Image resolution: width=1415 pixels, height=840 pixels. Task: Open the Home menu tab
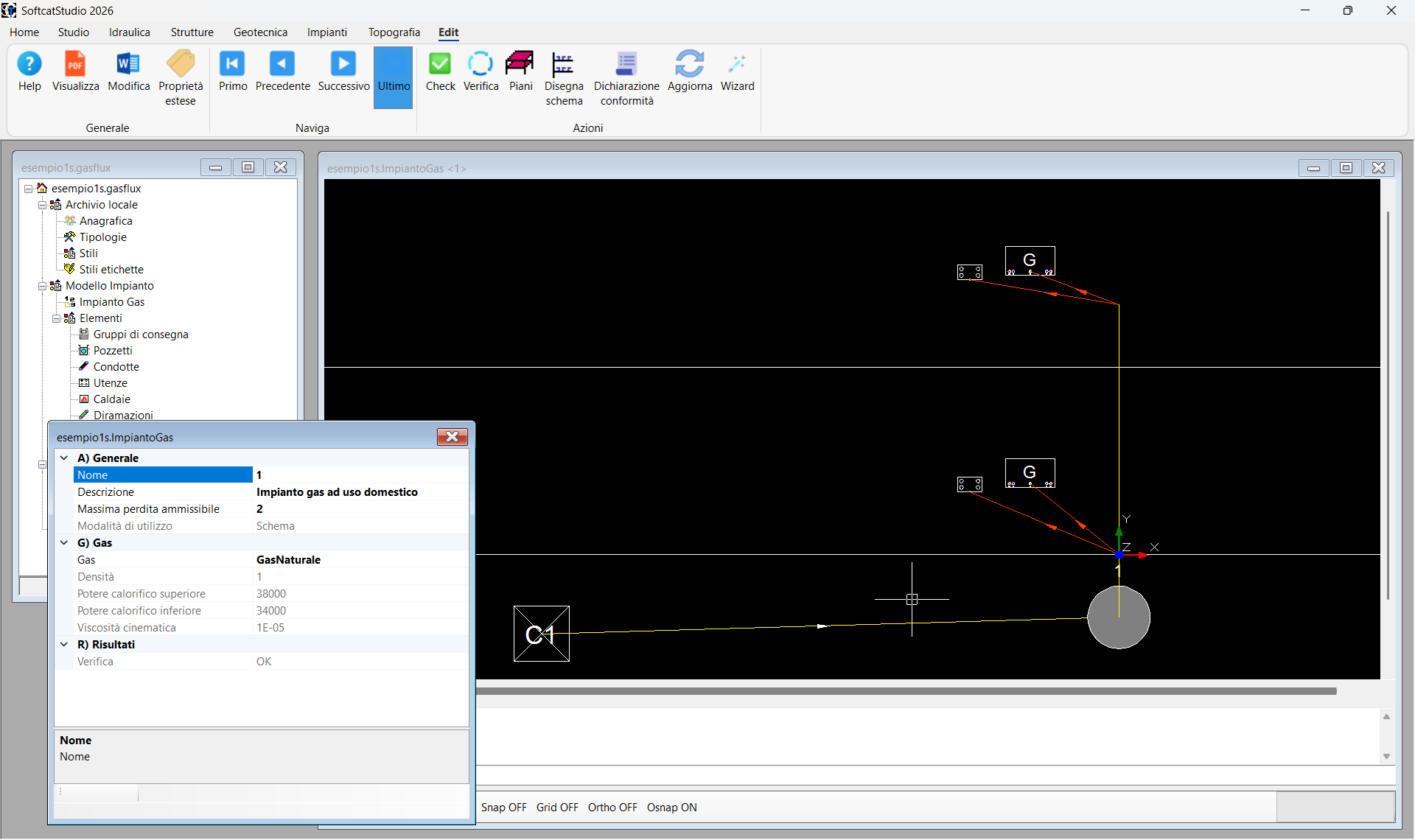tap(24, 32)
